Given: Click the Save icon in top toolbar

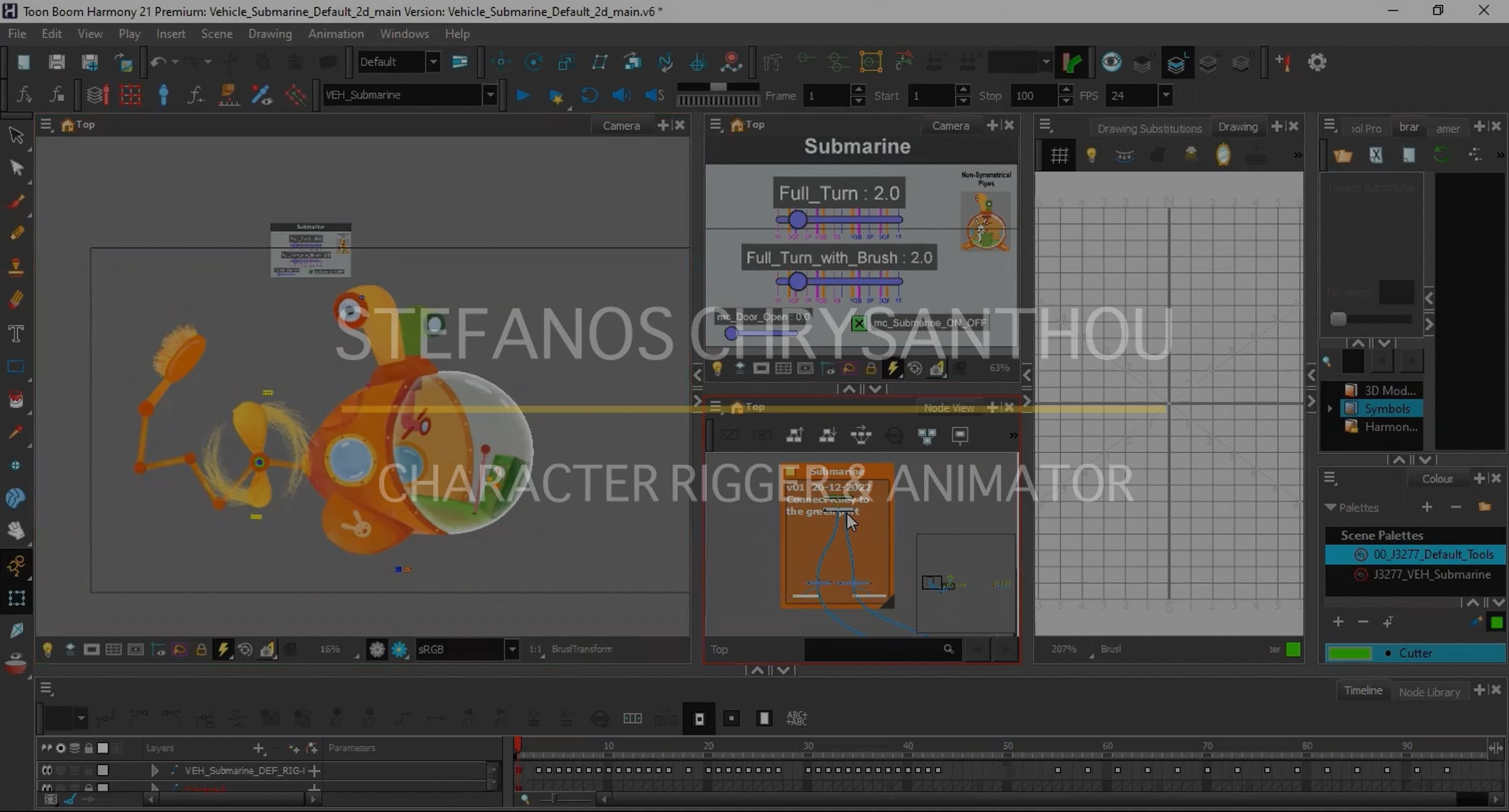Looking at the screenshot, I should pyautogui.click(x=57, y=62).
